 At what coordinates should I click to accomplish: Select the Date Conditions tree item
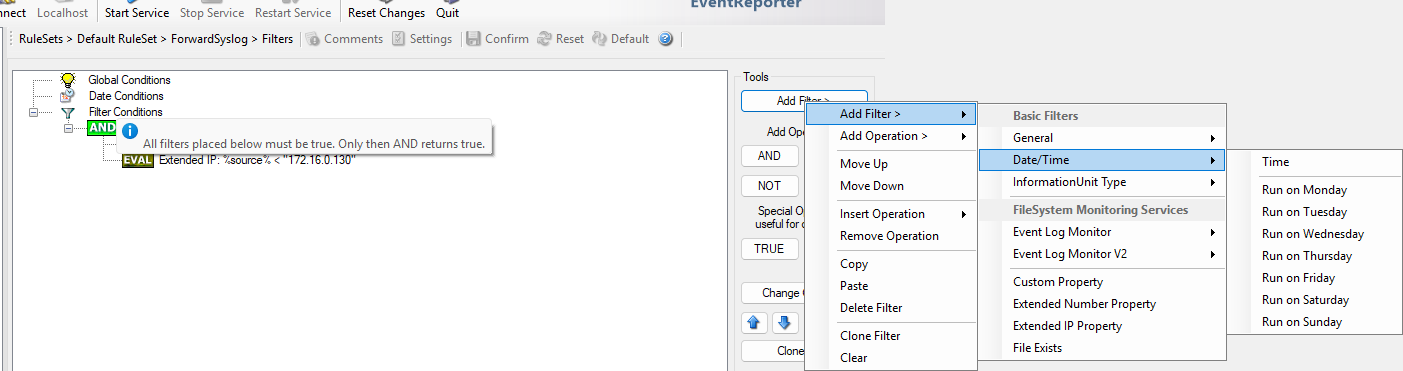pos(126,96)
